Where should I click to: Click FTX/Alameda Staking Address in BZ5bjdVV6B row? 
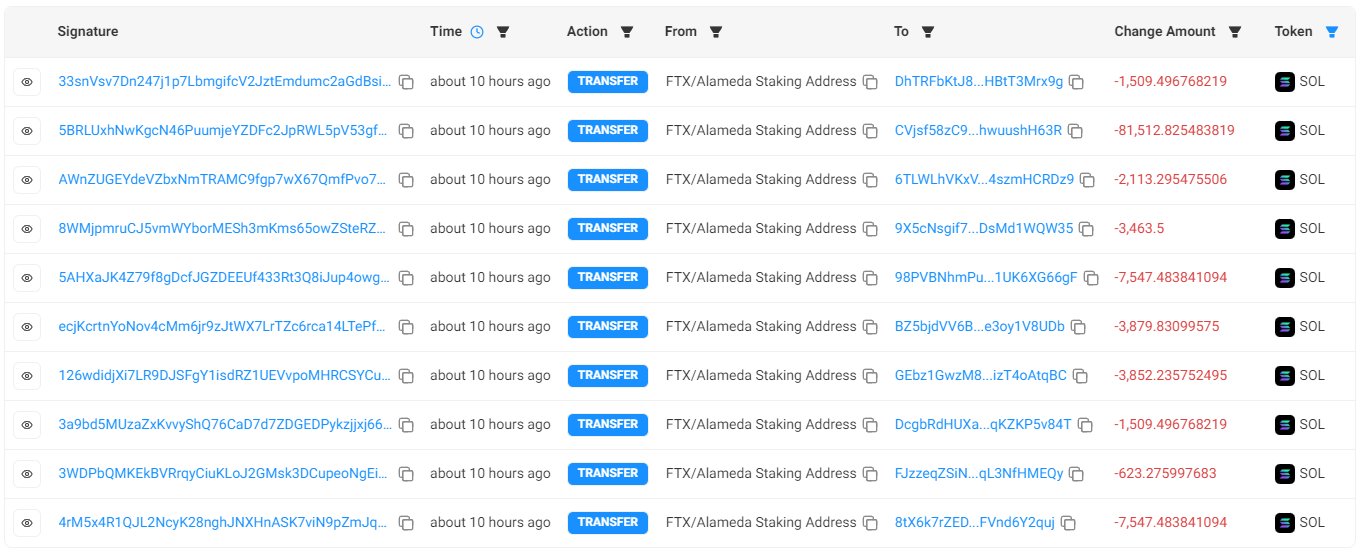(x=761, y=327)
